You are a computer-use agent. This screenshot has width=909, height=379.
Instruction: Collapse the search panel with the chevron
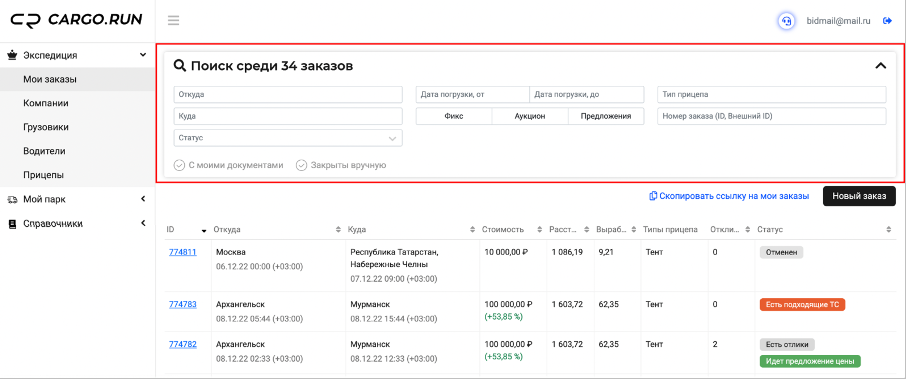click(x=881, y=66)
